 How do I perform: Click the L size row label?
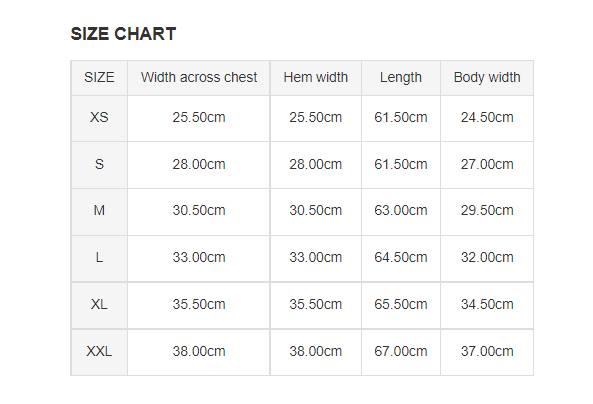coord(99,258)
